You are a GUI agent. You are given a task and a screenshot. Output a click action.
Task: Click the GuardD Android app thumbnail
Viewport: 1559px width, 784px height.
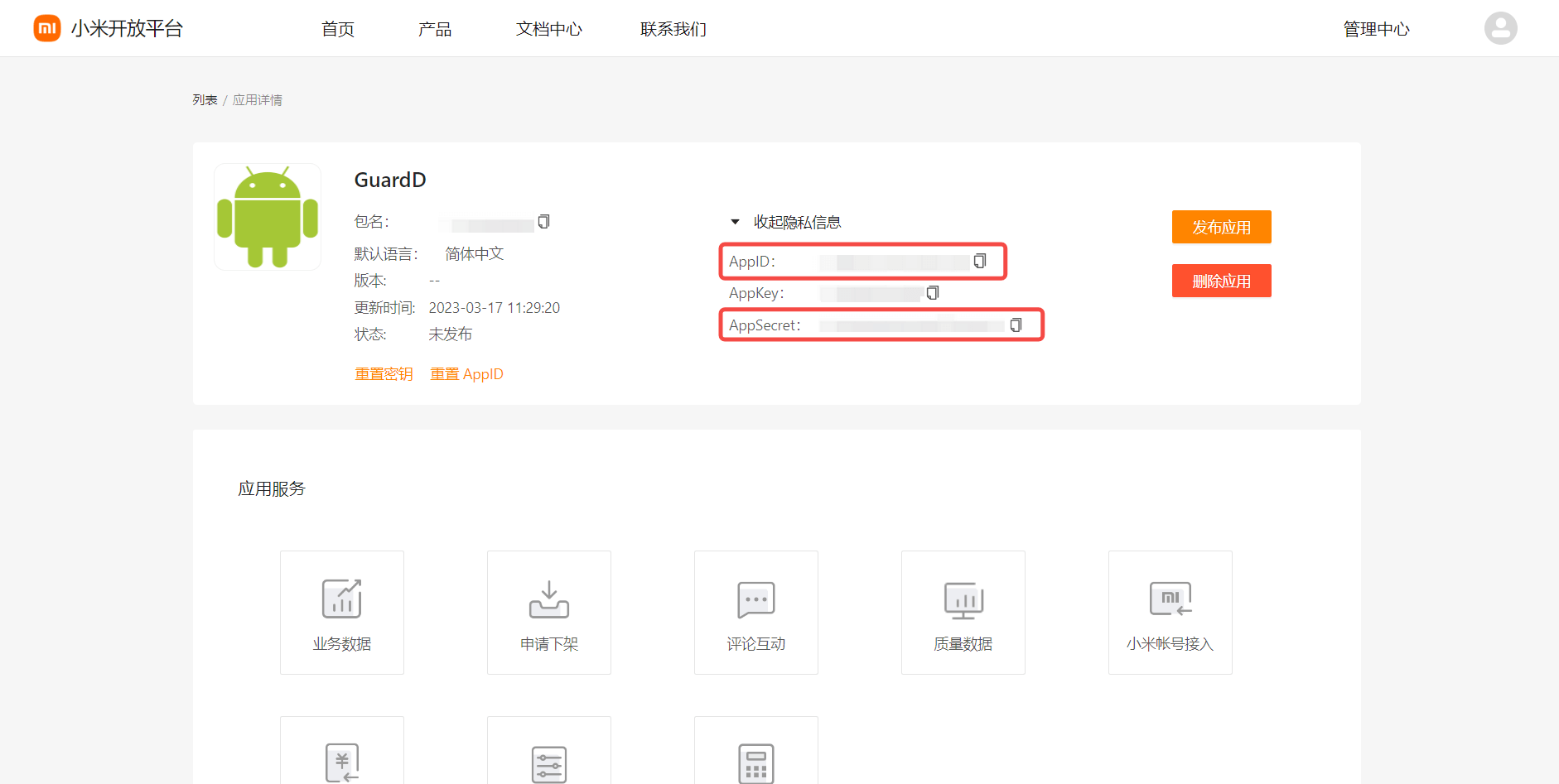tap(268, 217)
